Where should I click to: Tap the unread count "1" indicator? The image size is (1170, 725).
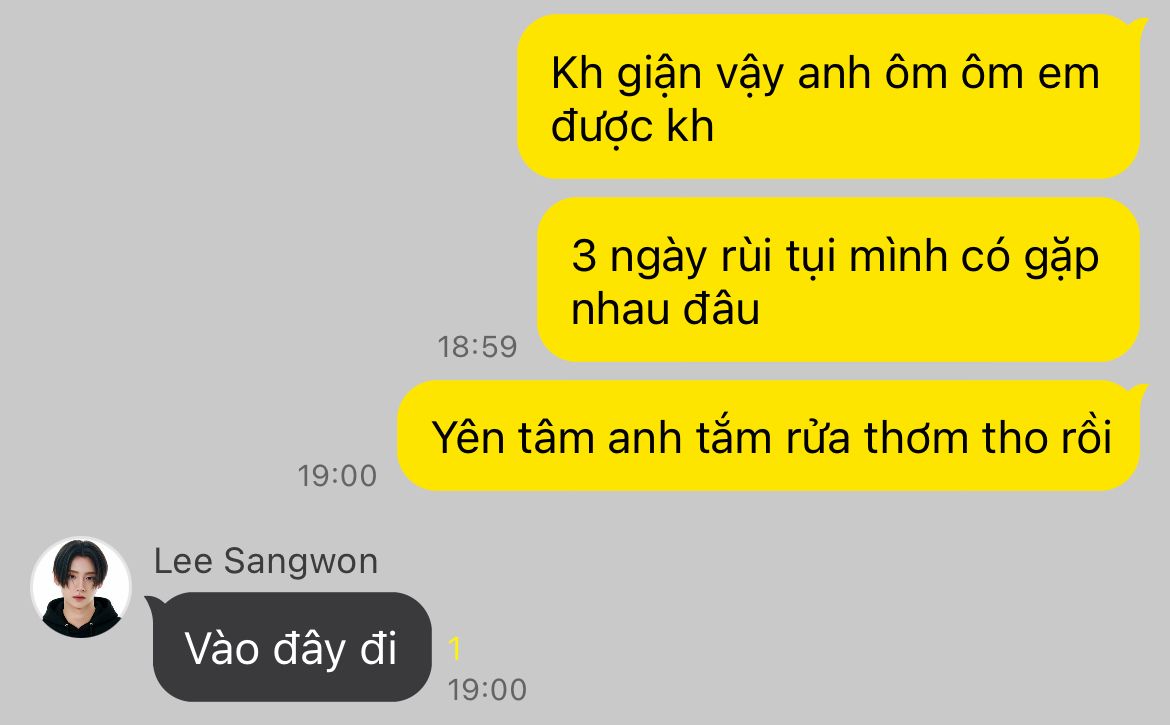click(x=454, y=649)
